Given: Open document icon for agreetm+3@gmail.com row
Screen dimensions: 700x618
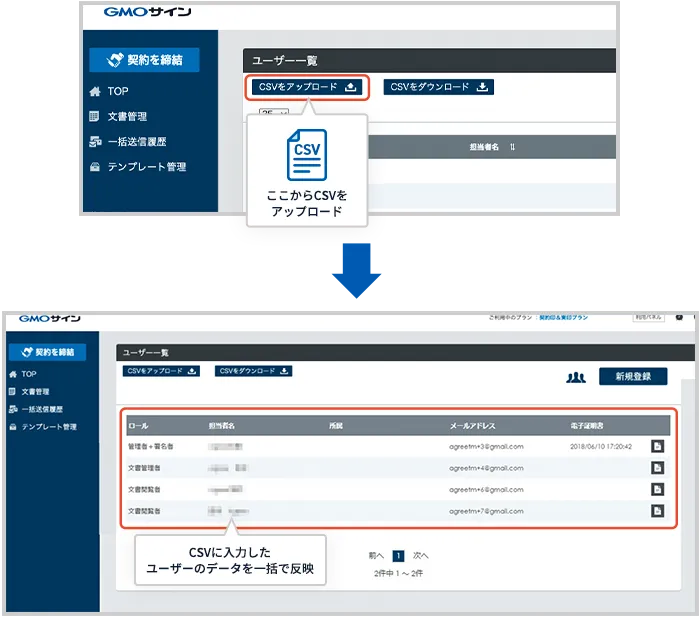Looking at the screenshot, I should click(657, 447).
